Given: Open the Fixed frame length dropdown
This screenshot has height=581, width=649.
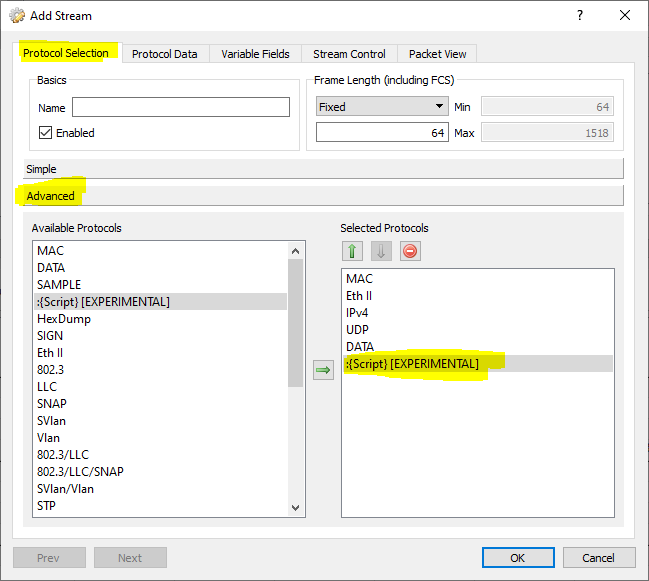Looking at the screenshot, I should (x=381, y=107).
